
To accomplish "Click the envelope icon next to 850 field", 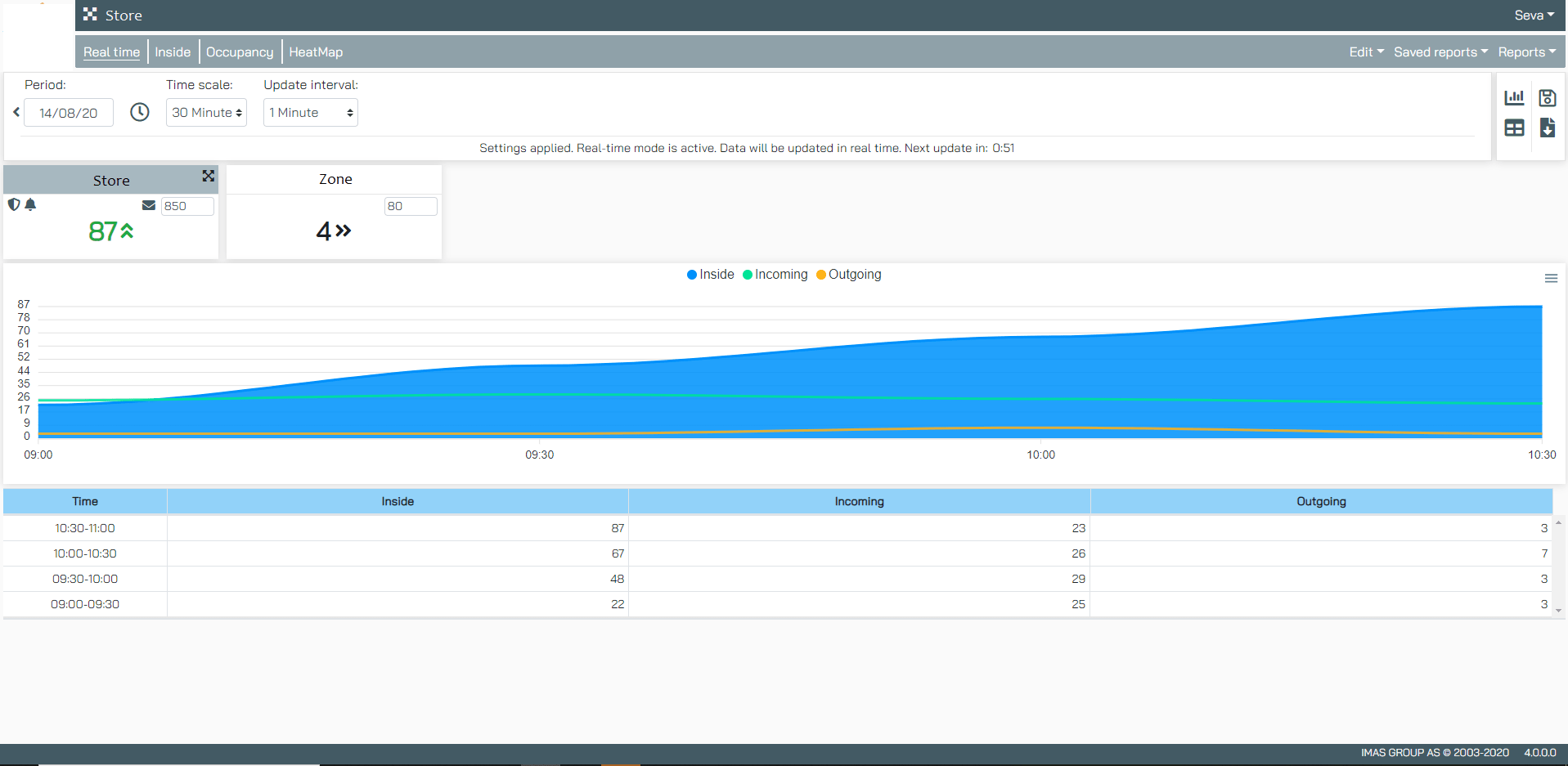I will [x=148, y=204].
